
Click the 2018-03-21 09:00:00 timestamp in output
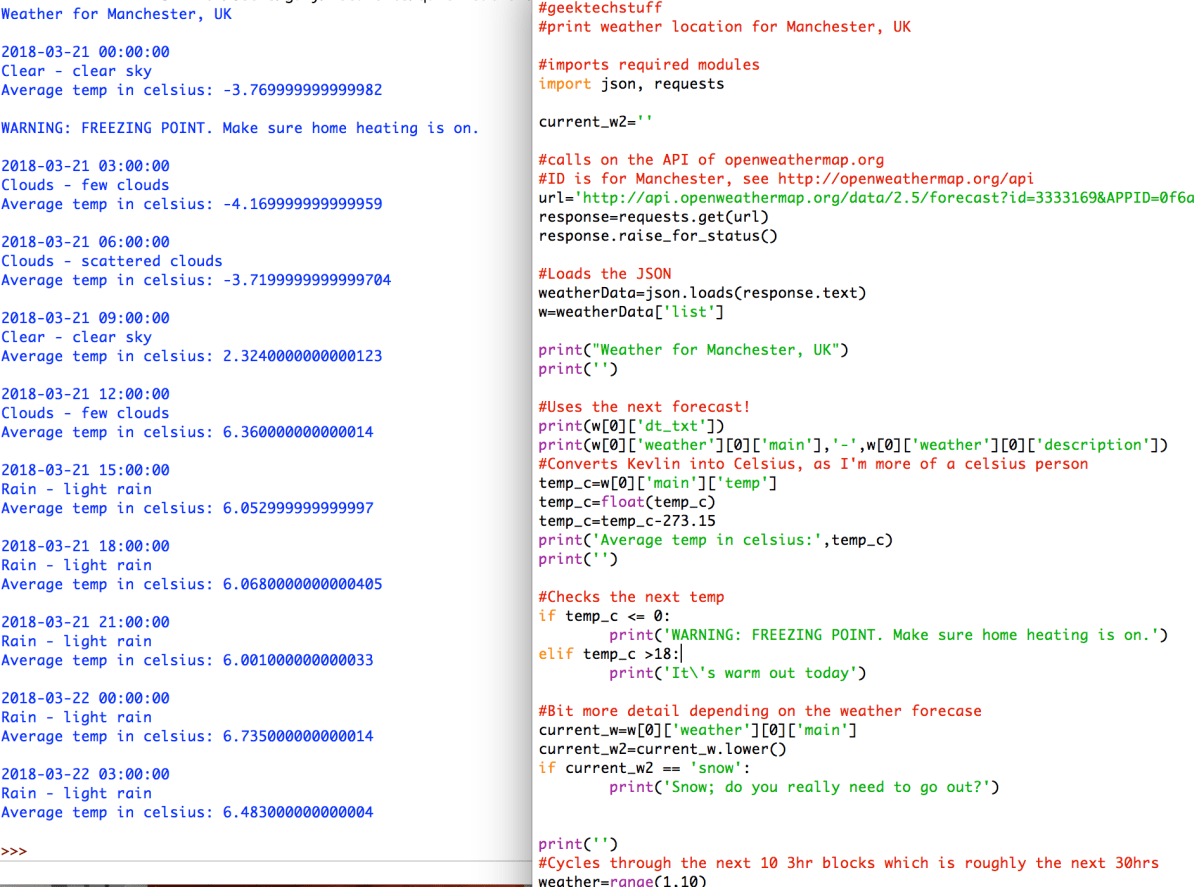[86, 318]
